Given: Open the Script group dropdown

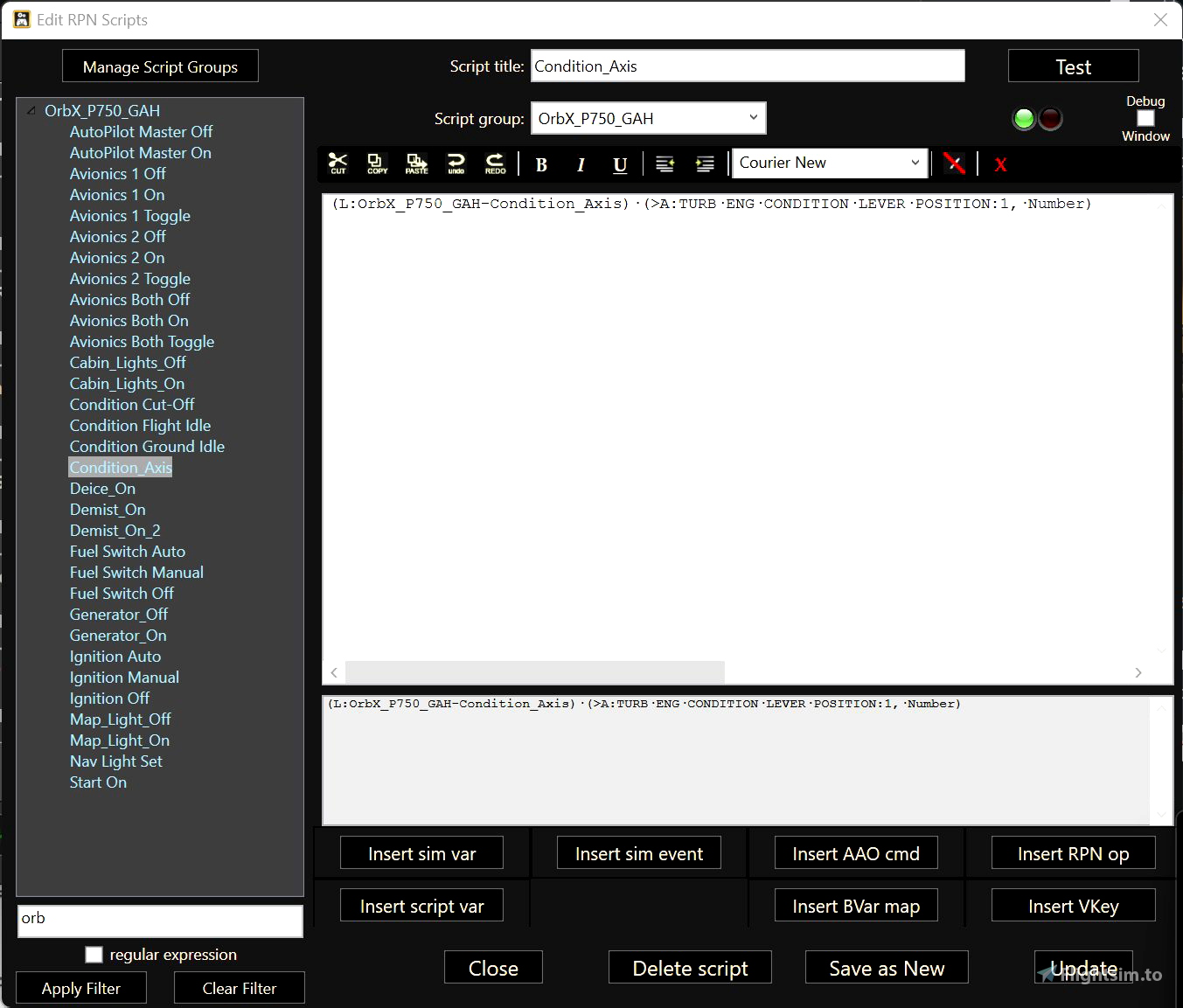Looking at the screenshot, I should [x=752, y=118].
